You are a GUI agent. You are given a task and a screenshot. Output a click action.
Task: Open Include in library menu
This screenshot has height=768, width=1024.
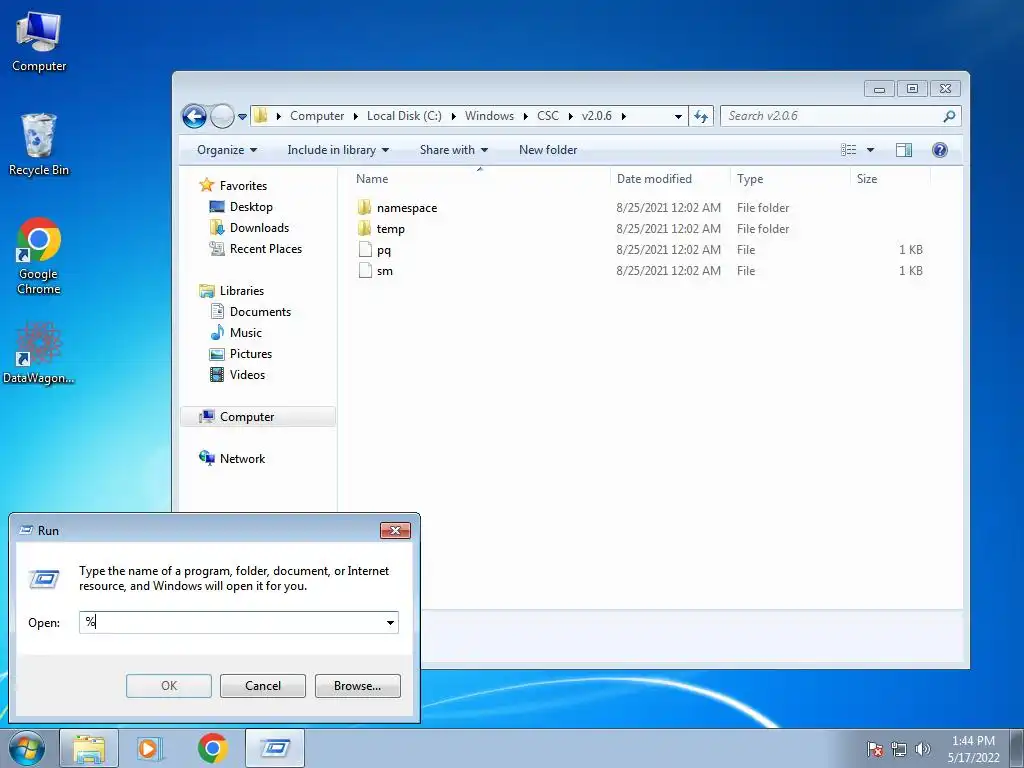point(338,150)
